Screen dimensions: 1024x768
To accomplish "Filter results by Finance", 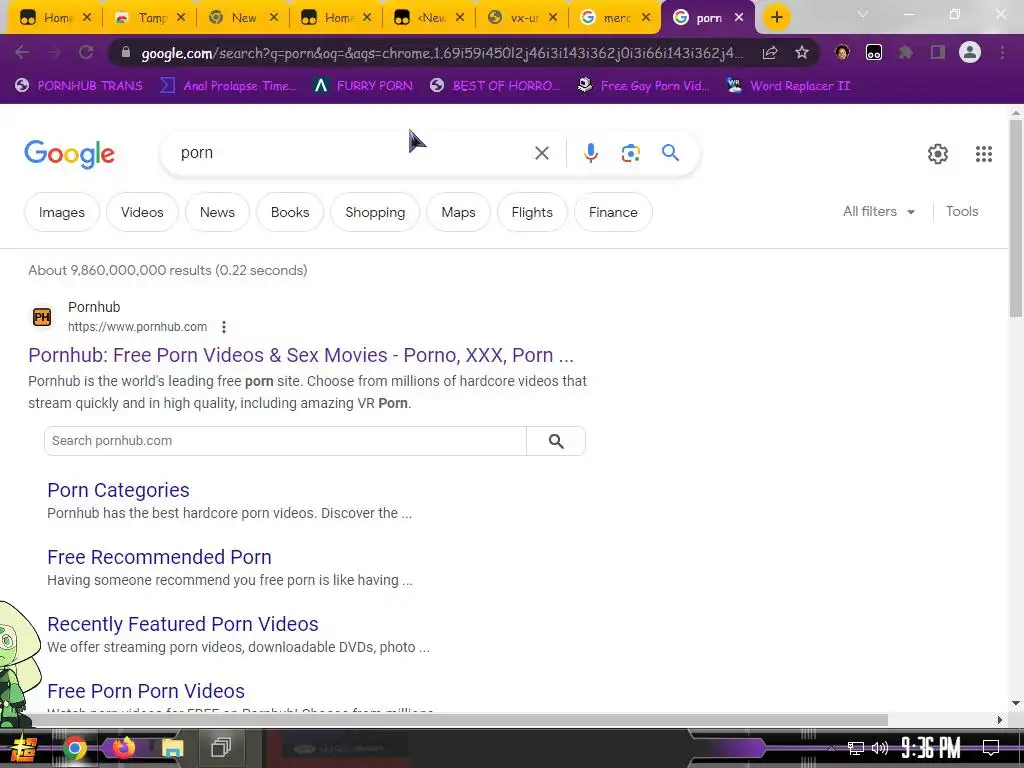I will 613,212.
